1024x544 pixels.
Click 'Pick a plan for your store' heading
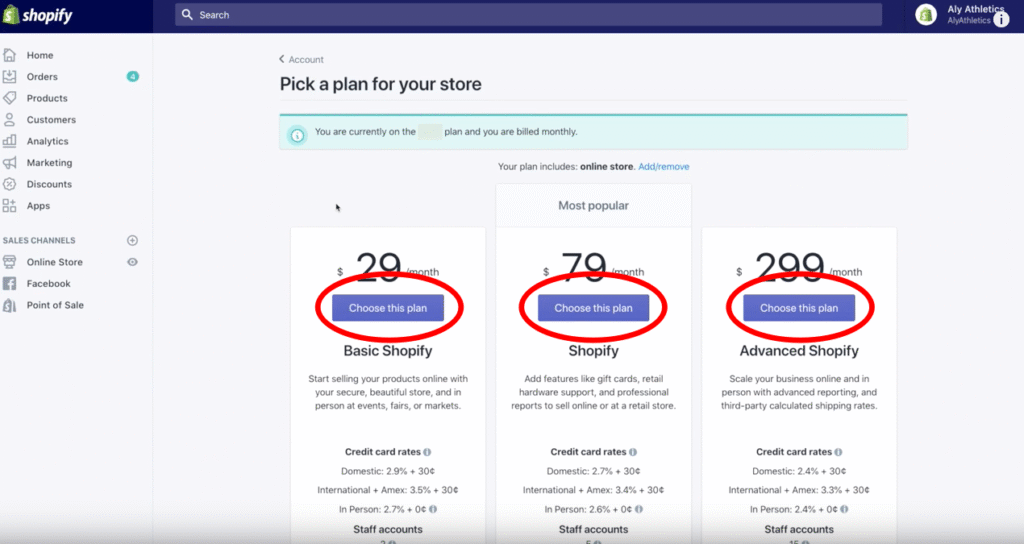[x=381, y=84]
